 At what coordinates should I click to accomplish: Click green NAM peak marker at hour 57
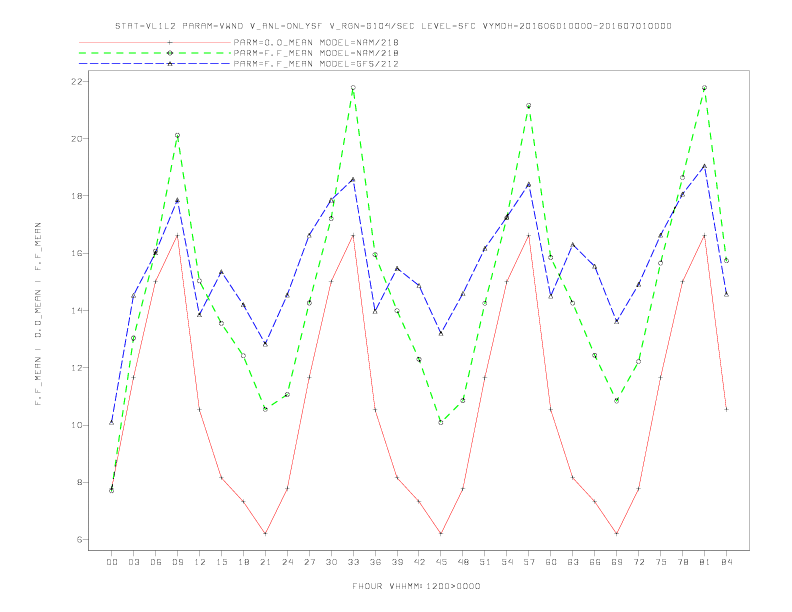pyautogui.click(x=529, y=106)
